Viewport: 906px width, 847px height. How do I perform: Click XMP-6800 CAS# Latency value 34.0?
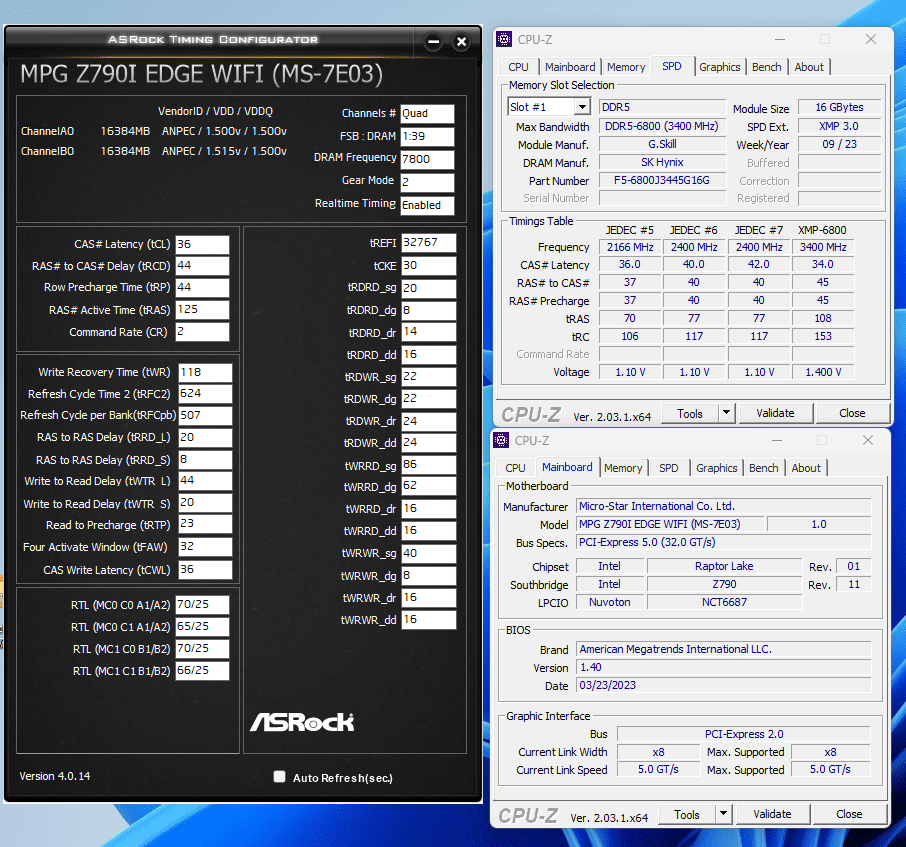click(823, 265)
